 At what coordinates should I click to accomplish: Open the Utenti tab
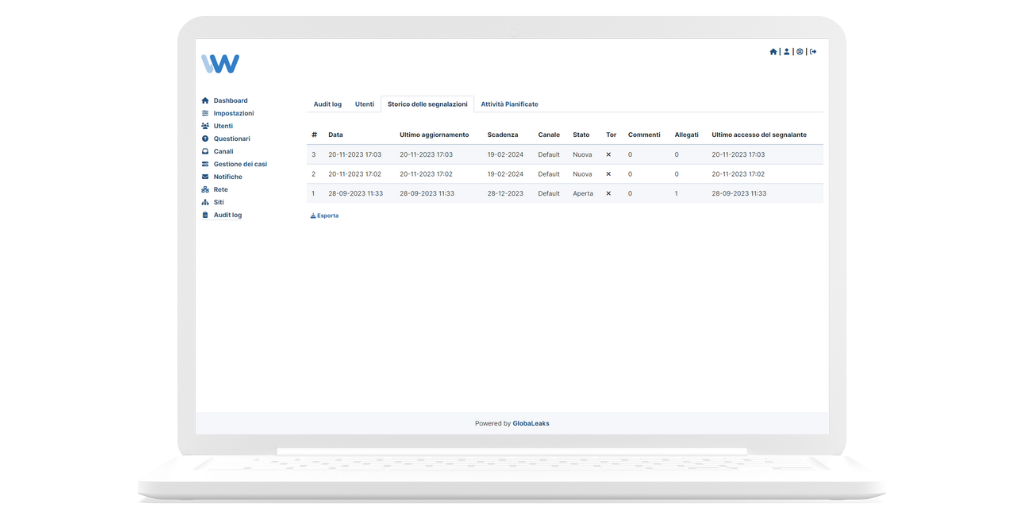[364, 104]
